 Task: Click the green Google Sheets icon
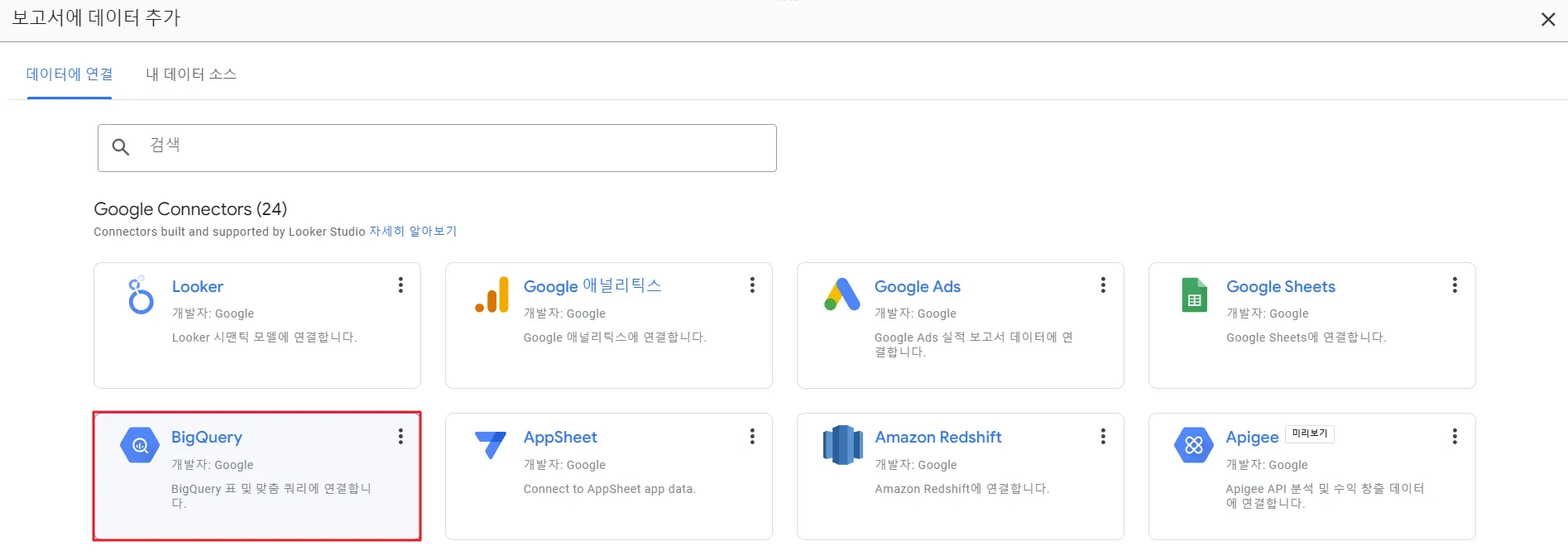[1194, 295]
